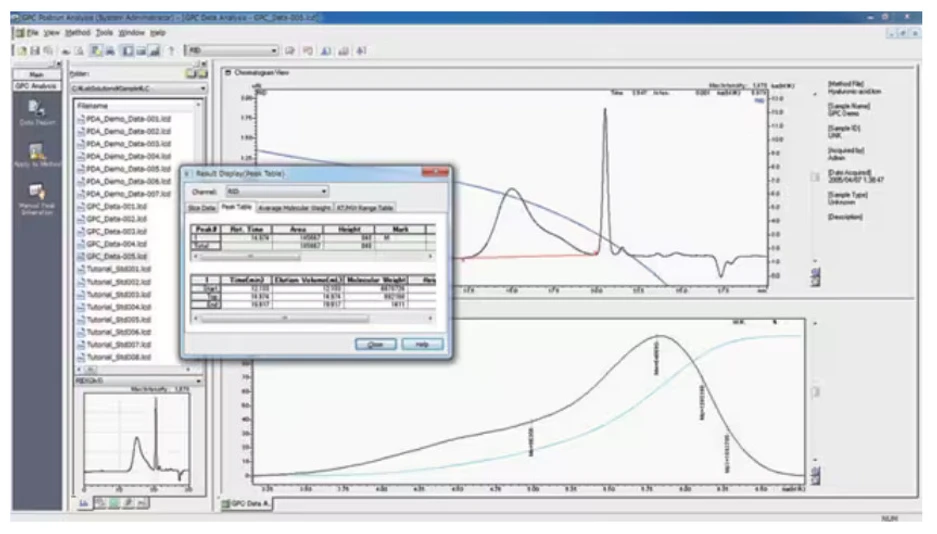Open the Method menu
Viewport: 937px width, 534px height.
[76, 33]
